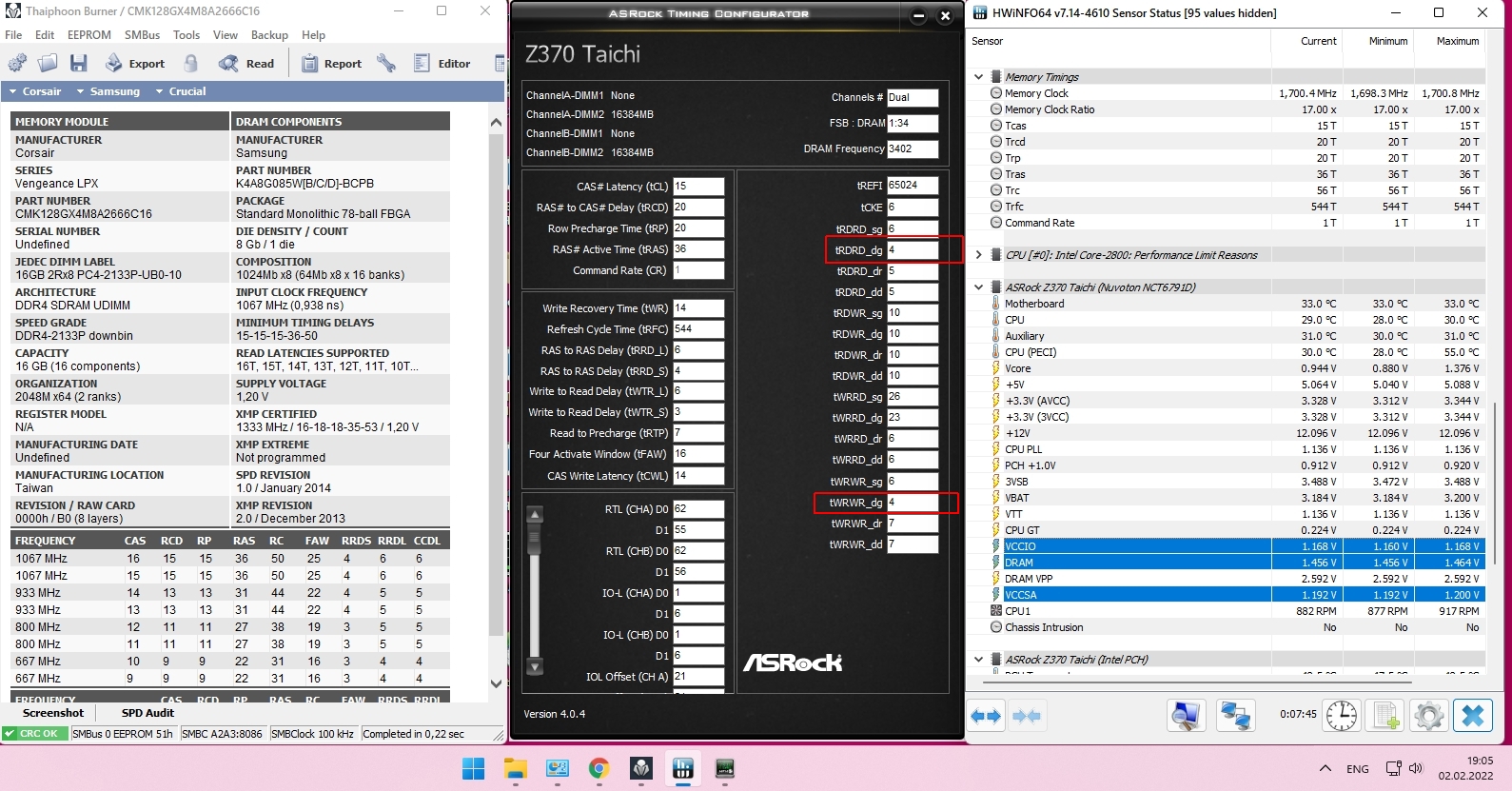Click the scroll down arrow in Thaiphoon Burner report
The width and height of the screenshot is (1512, 791).
point(496,683)
